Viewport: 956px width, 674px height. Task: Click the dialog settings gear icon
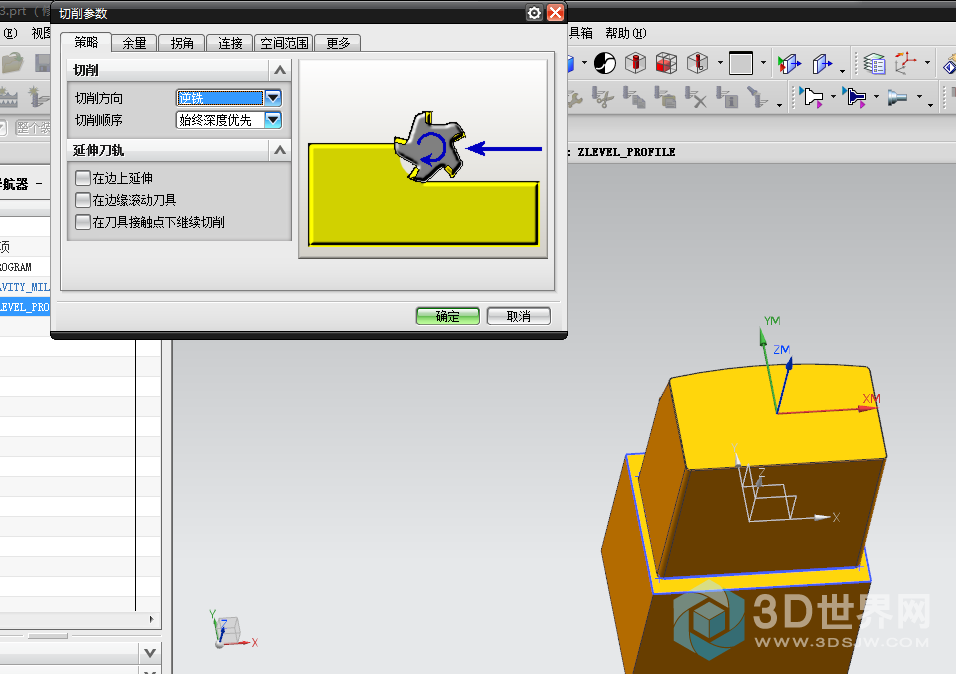pos(534,13)
